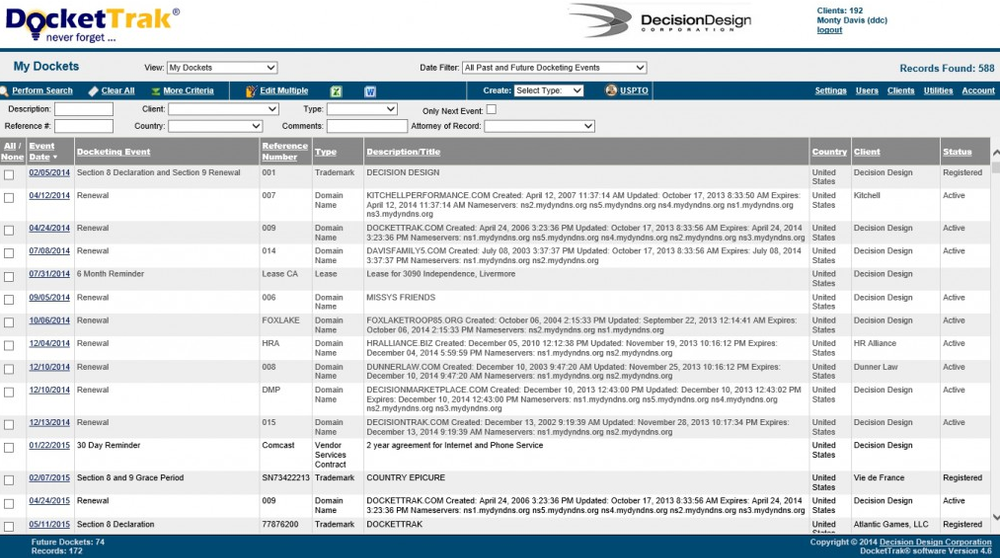
Task: Open the 07/31/2014 event date link
Action: coord(49,274)
